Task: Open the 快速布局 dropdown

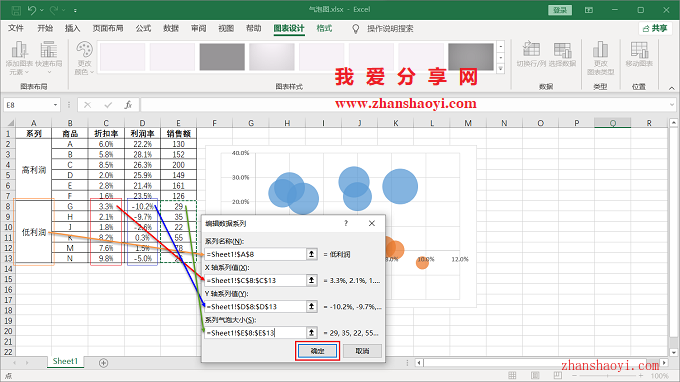Action: tap(49, 57)
